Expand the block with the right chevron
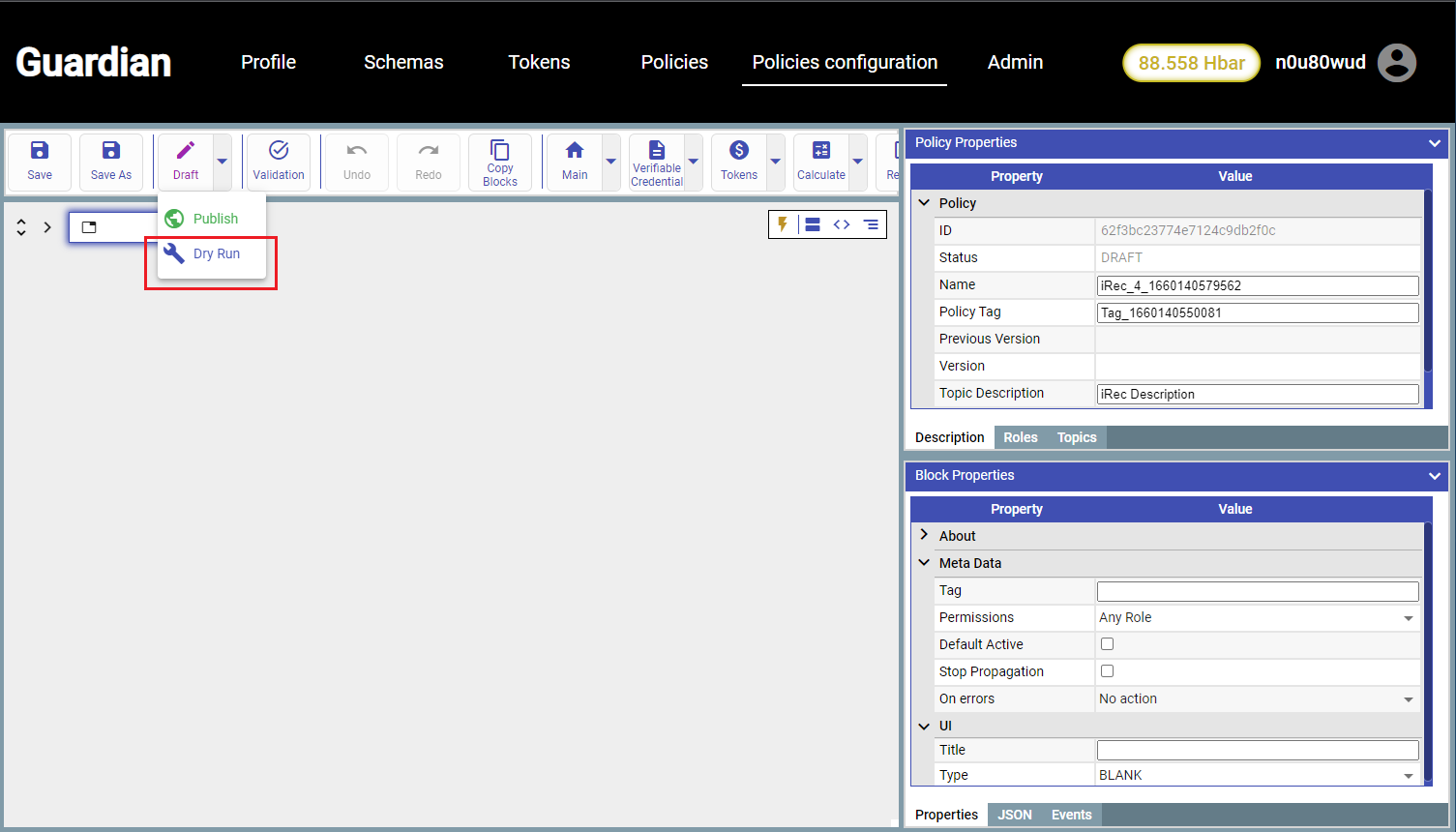 click(x=47, y=227)
